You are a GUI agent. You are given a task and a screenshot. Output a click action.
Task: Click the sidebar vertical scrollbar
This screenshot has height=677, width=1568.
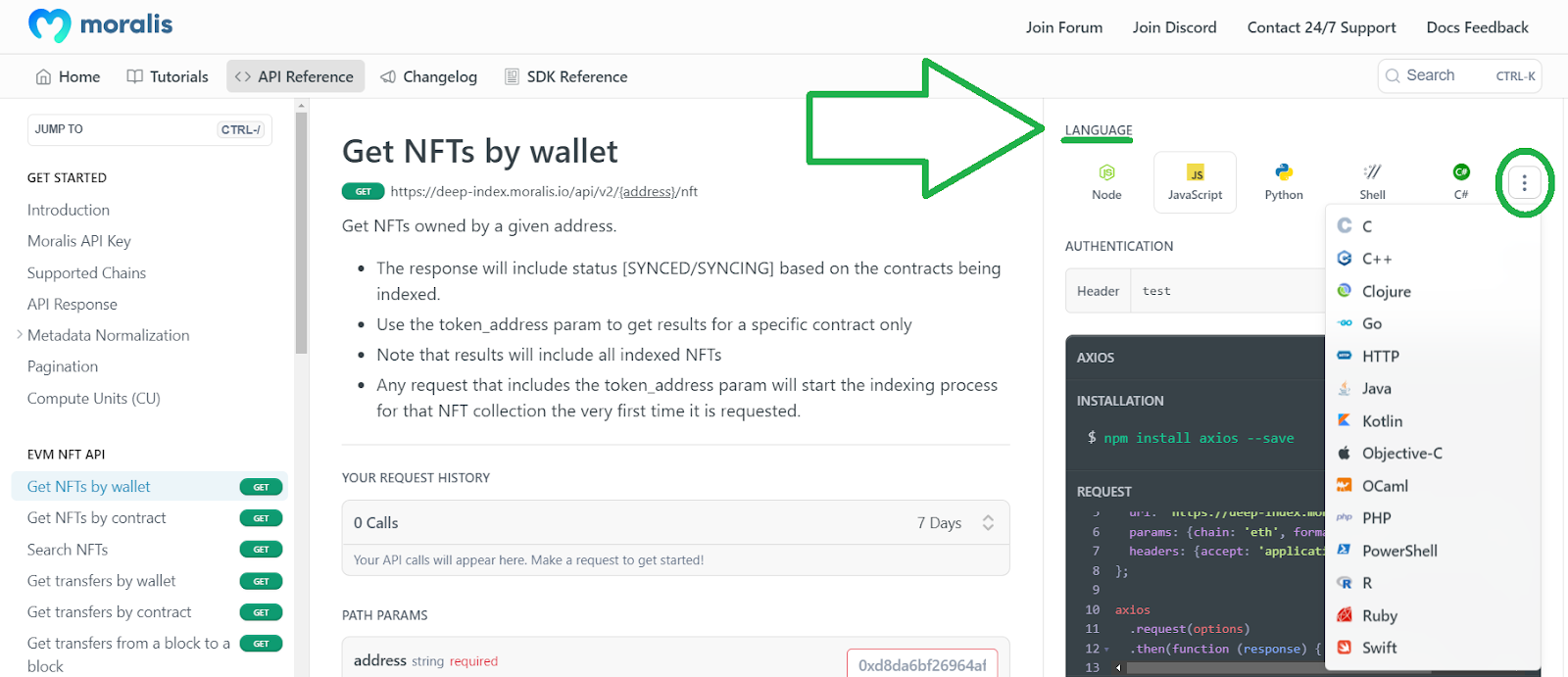pos(301,233)
